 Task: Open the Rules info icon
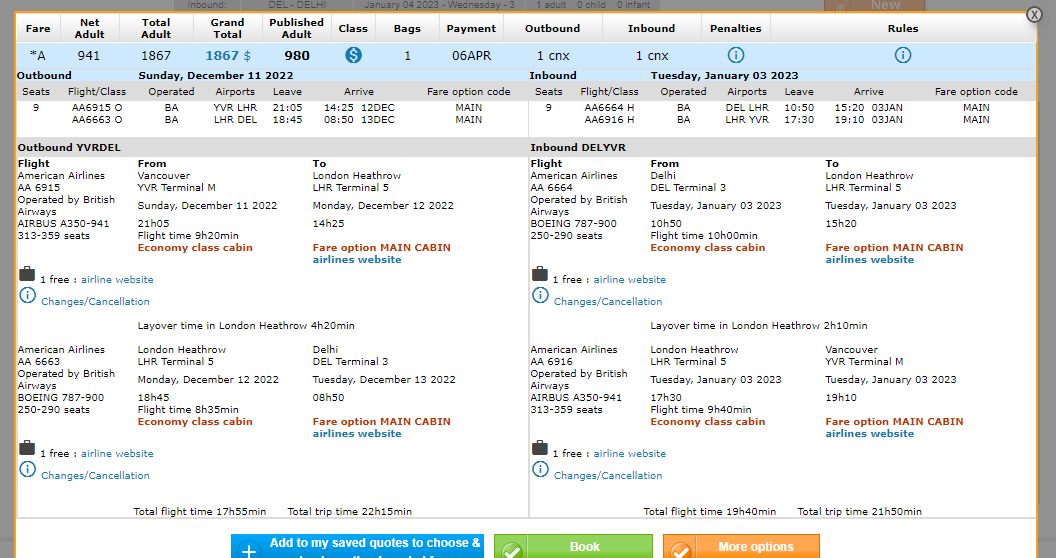tap(903, 55)
